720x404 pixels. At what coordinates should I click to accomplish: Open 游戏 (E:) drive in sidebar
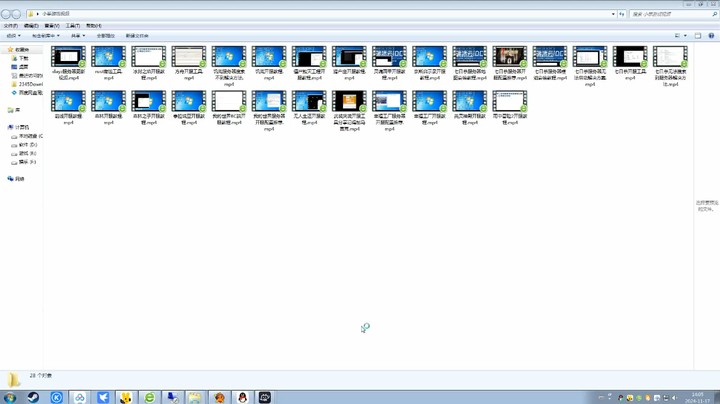(x=24, y=153)
